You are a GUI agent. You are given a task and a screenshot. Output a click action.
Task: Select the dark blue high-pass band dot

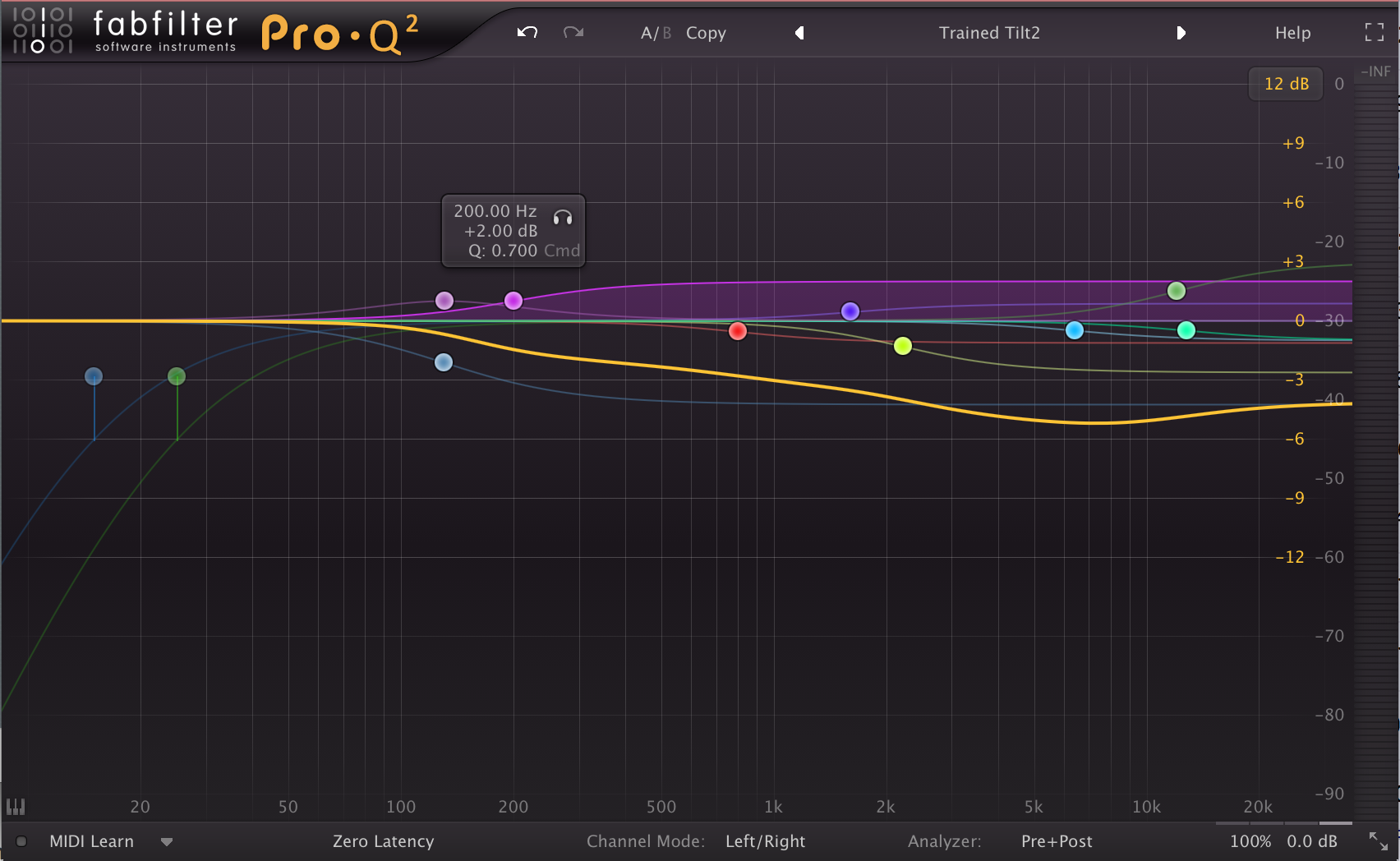click(x=94, y=376)
